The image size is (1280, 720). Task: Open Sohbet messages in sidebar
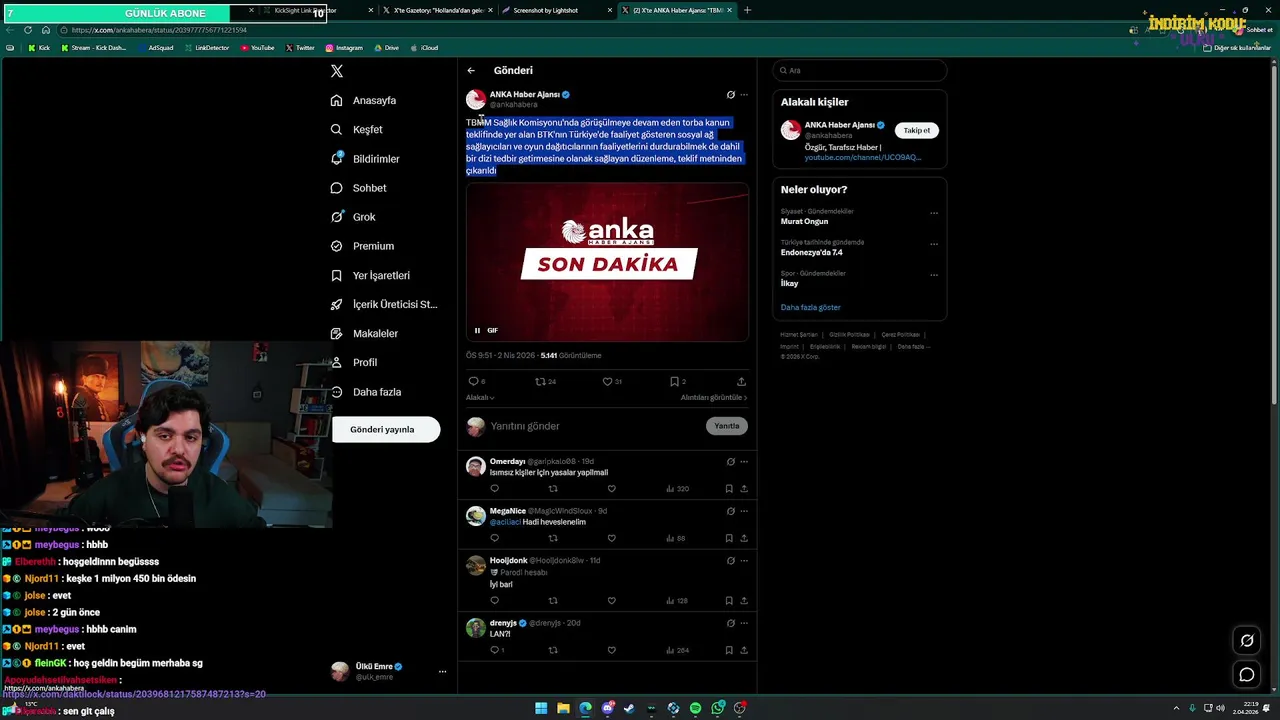coord(358,188)
